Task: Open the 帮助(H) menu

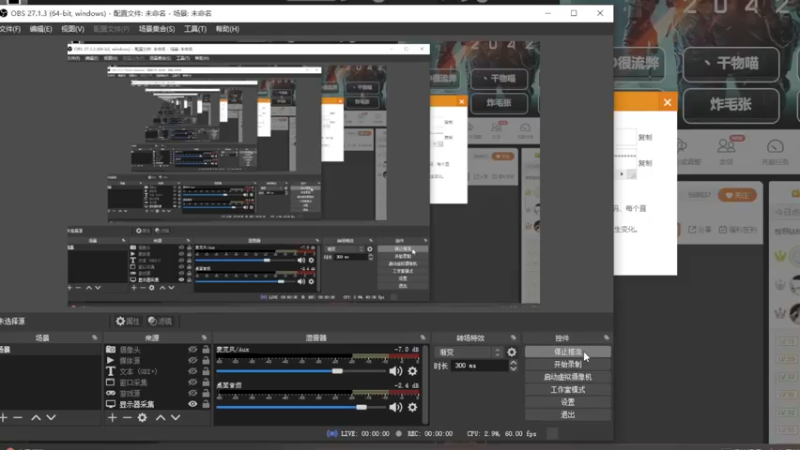Action: pyautogui.click(x=227, y=29)
